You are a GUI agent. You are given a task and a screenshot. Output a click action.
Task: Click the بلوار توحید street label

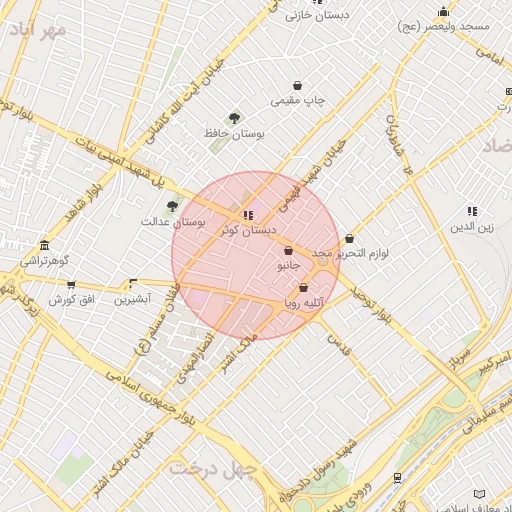[372, 305]
